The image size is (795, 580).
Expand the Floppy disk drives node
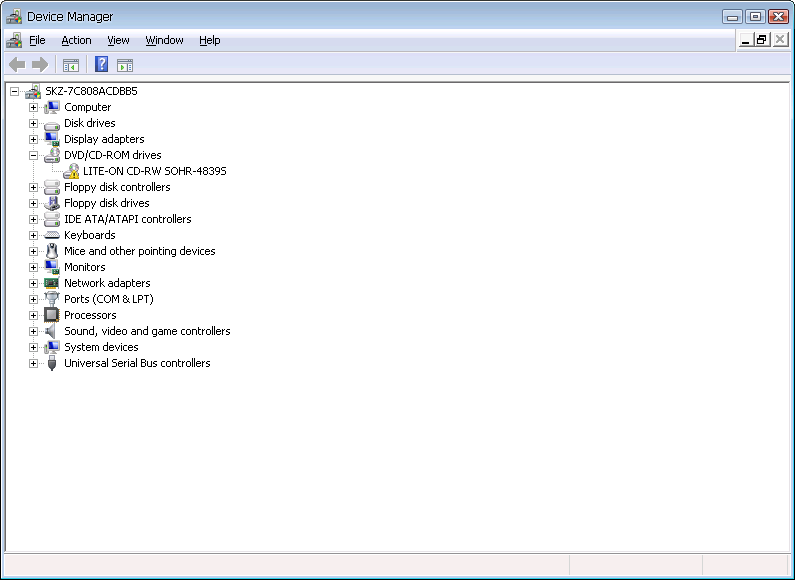point(33,204)
